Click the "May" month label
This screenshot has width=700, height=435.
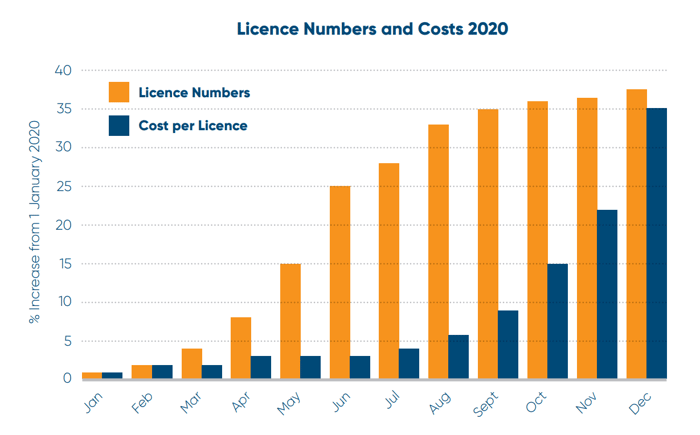pyautogui.click(x=289, y=403)
